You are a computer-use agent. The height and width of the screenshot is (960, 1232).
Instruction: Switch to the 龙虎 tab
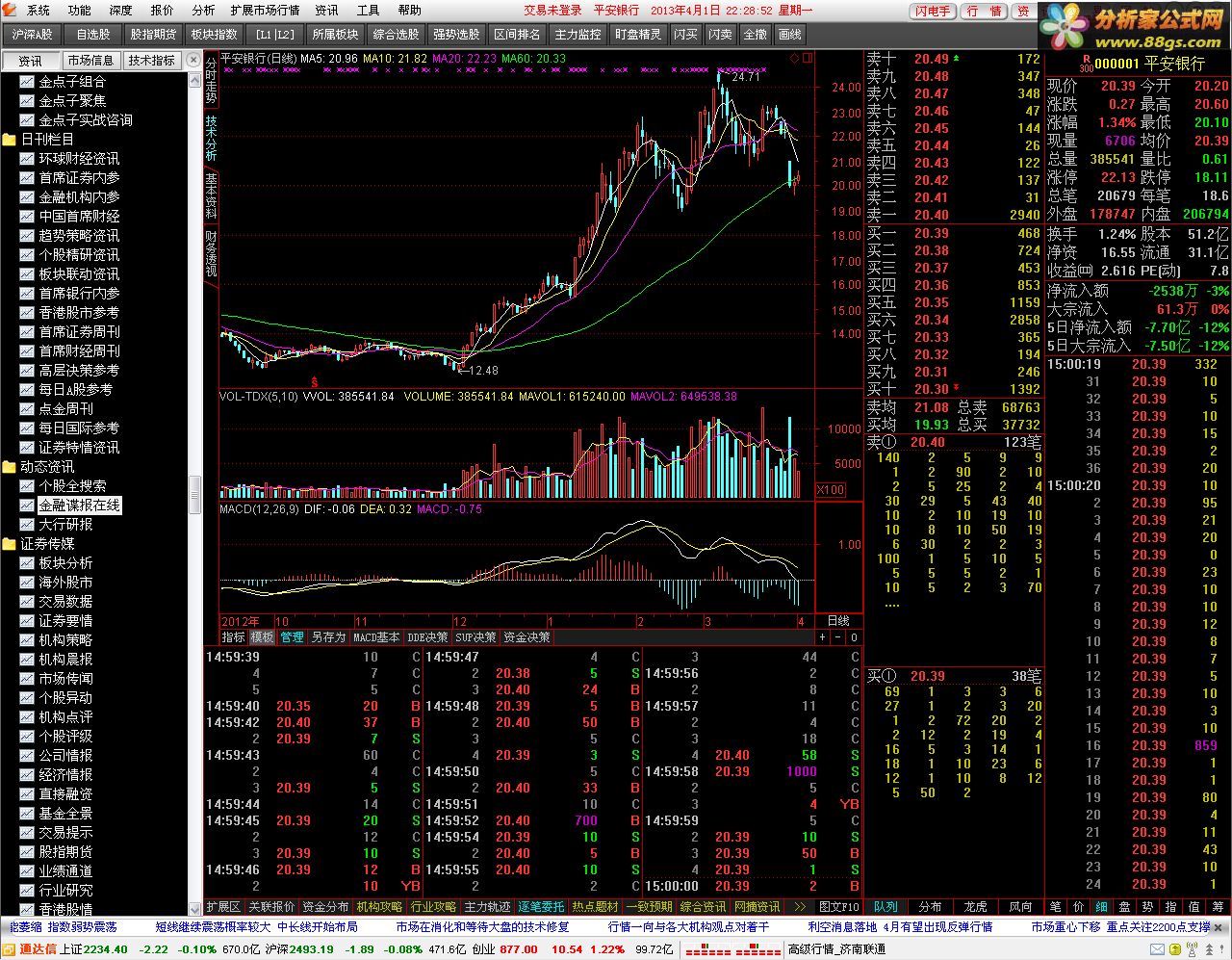[x=975, y=907]
